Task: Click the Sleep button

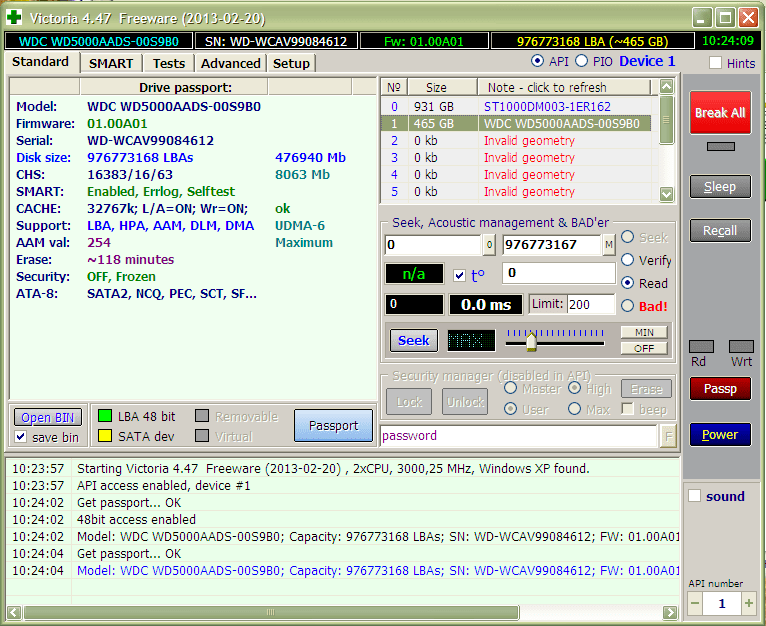Action: (720, 187)
